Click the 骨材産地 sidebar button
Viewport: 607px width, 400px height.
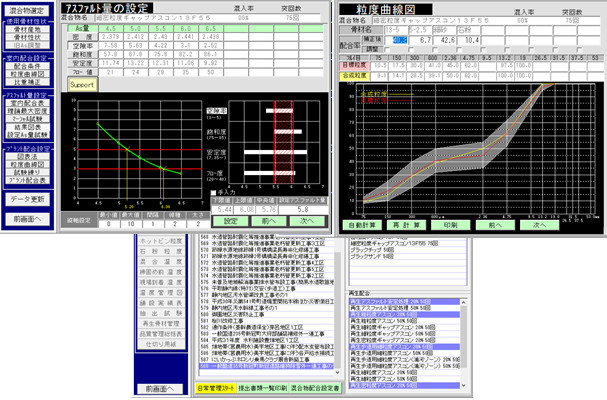[27, 29]
